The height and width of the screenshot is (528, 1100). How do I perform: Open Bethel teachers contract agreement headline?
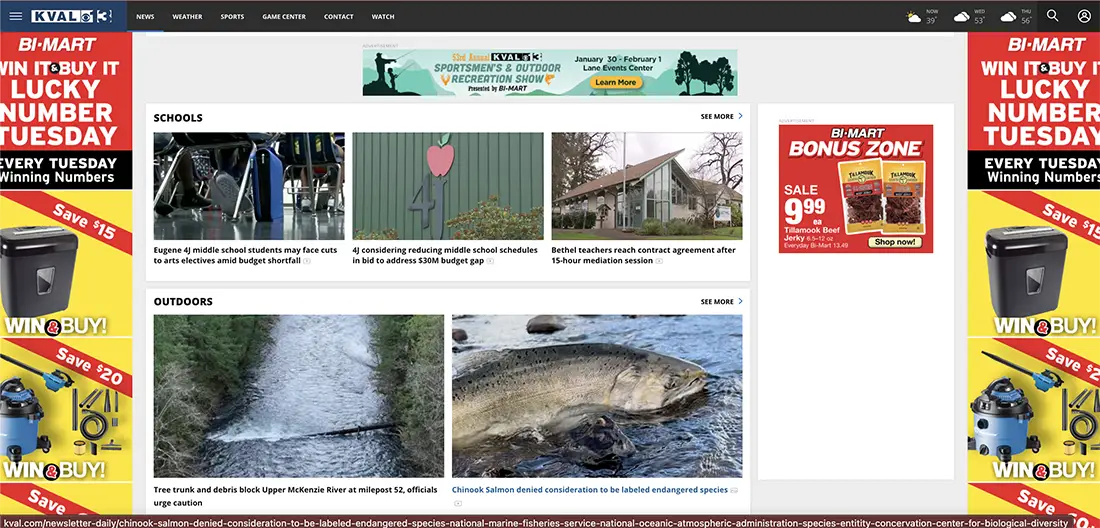pos(643,255)
